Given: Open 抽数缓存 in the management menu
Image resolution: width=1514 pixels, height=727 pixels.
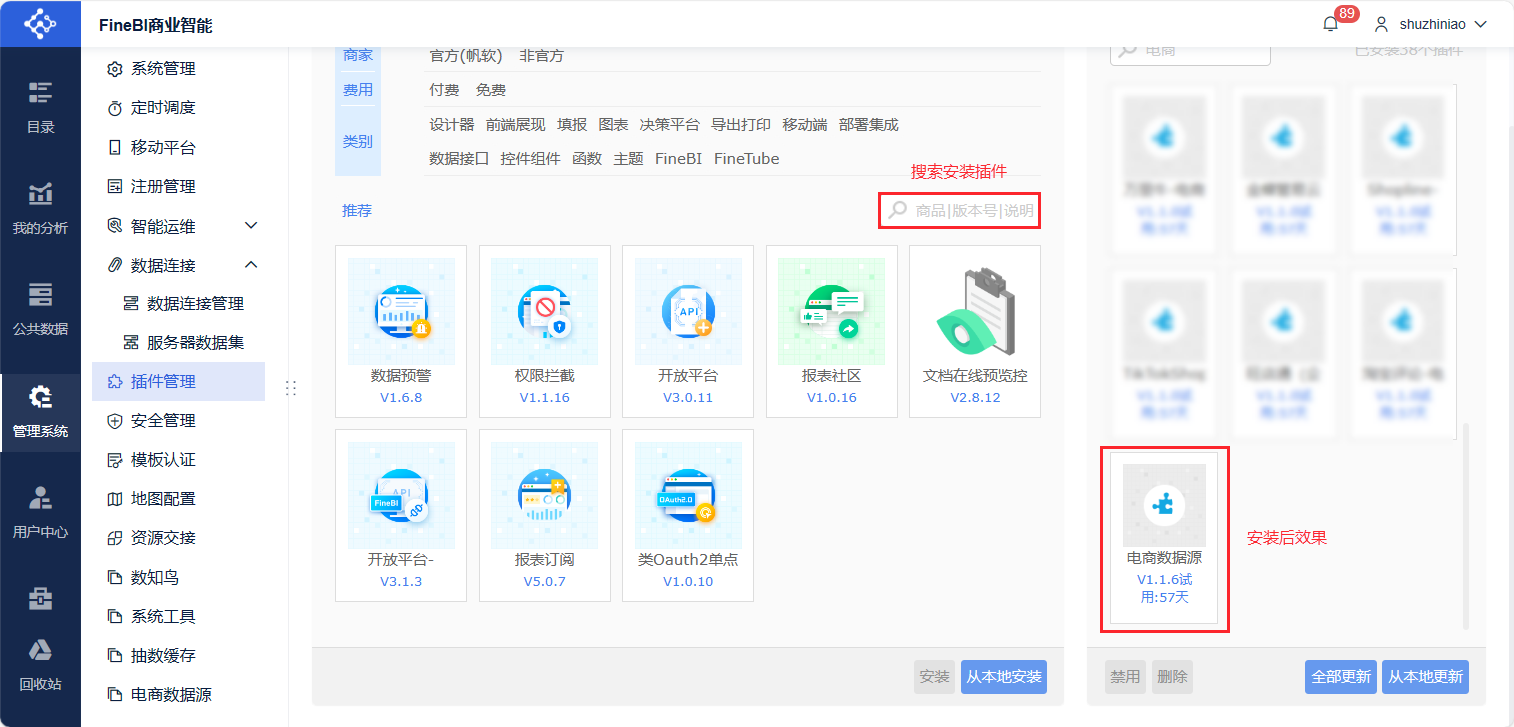Looking at the screenshot, I should (178, 656).
